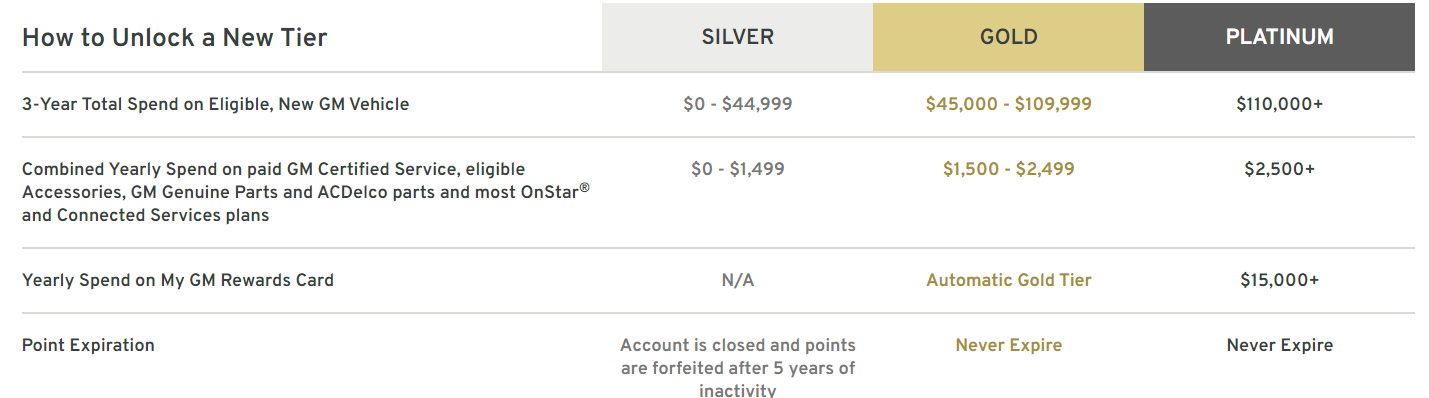Click the Gold $1,500 - $2,499 value

pyautogui.click(x=1008, y=170)
